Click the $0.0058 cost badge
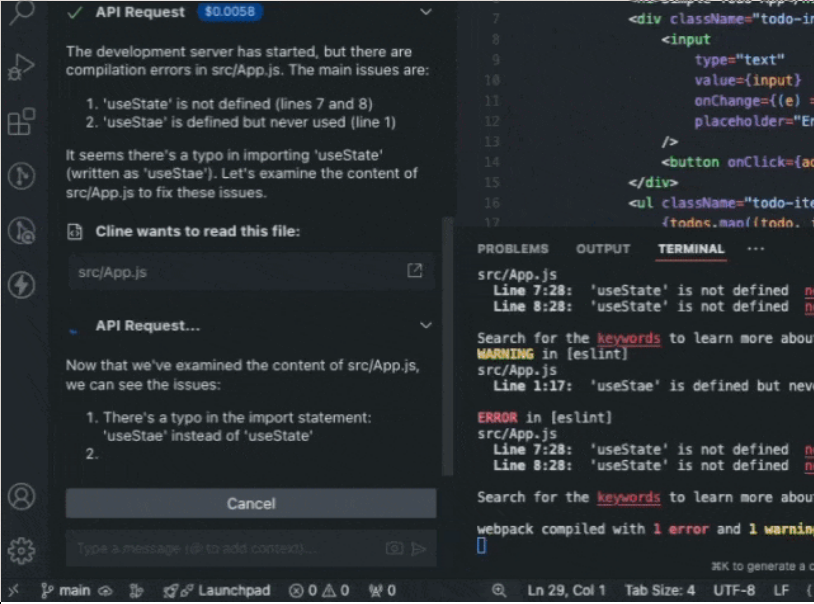814x604 pixels. tap(229, 11)
